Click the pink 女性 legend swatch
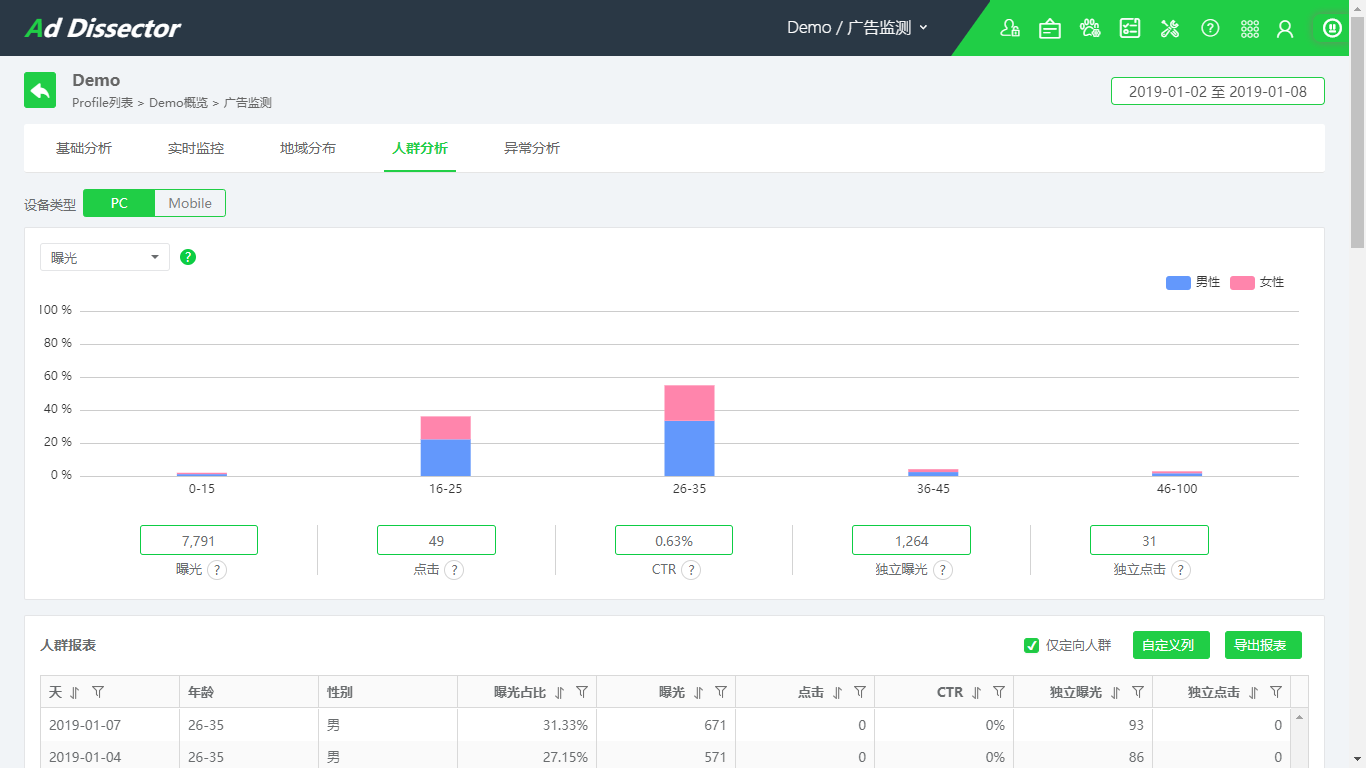The height and width of the screenshot is (768, 1366). pos(1242,283)
